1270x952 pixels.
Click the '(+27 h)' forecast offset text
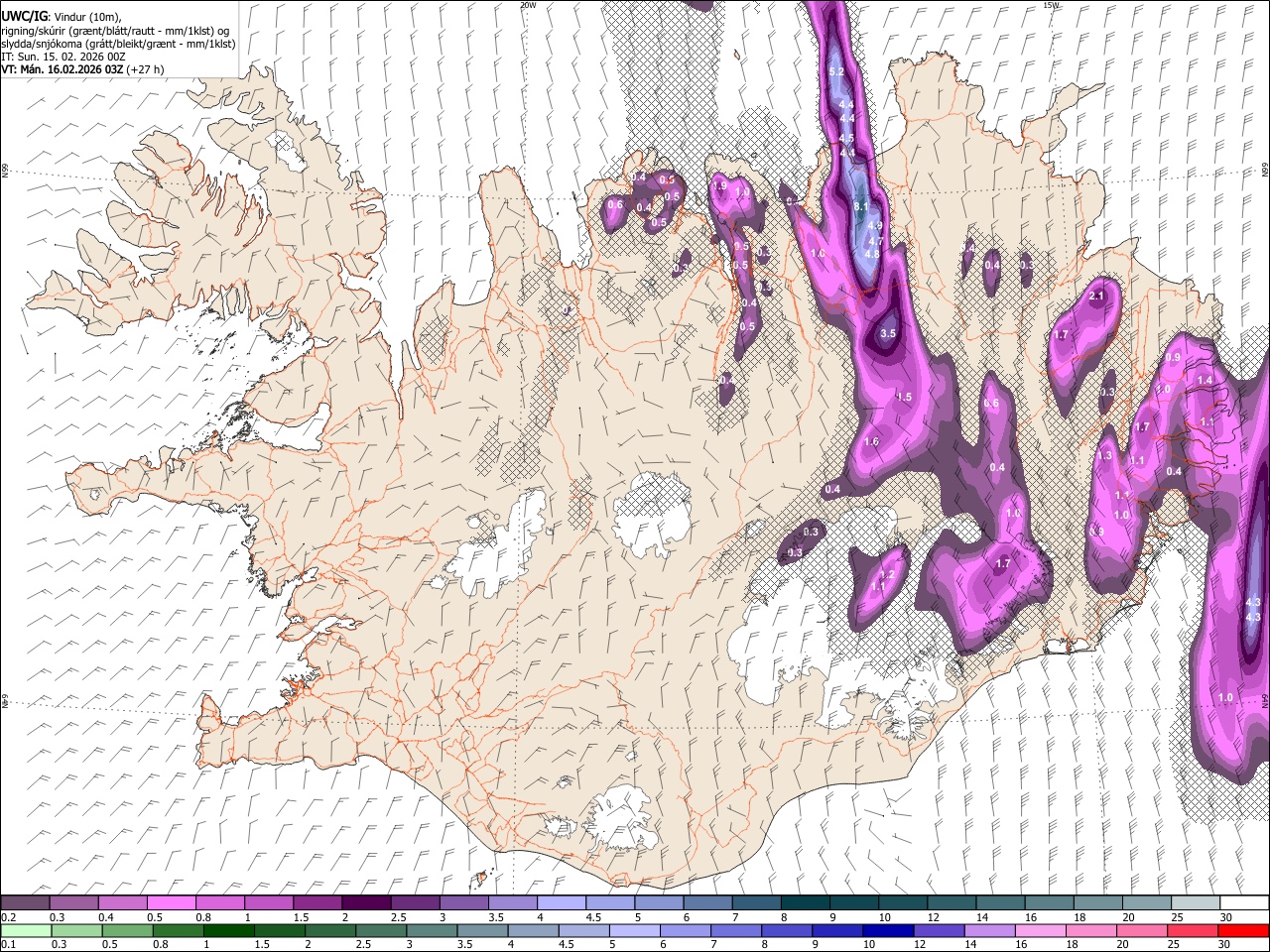coord(147,69)
